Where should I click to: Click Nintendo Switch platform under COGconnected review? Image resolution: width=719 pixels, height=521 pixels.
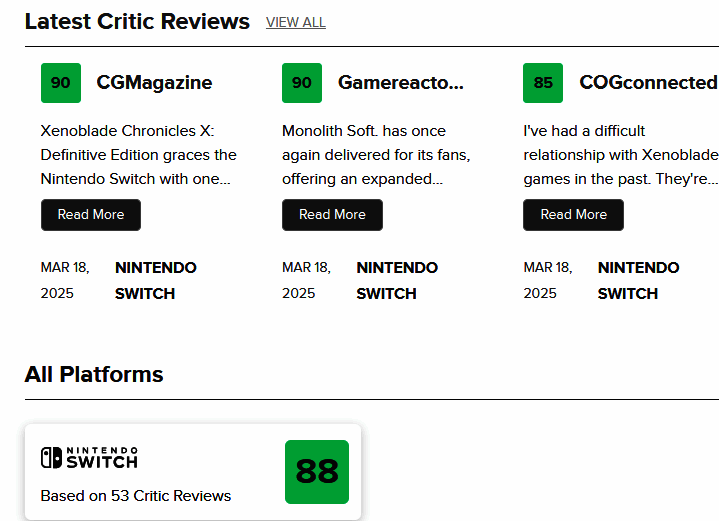tap(638, 280)
